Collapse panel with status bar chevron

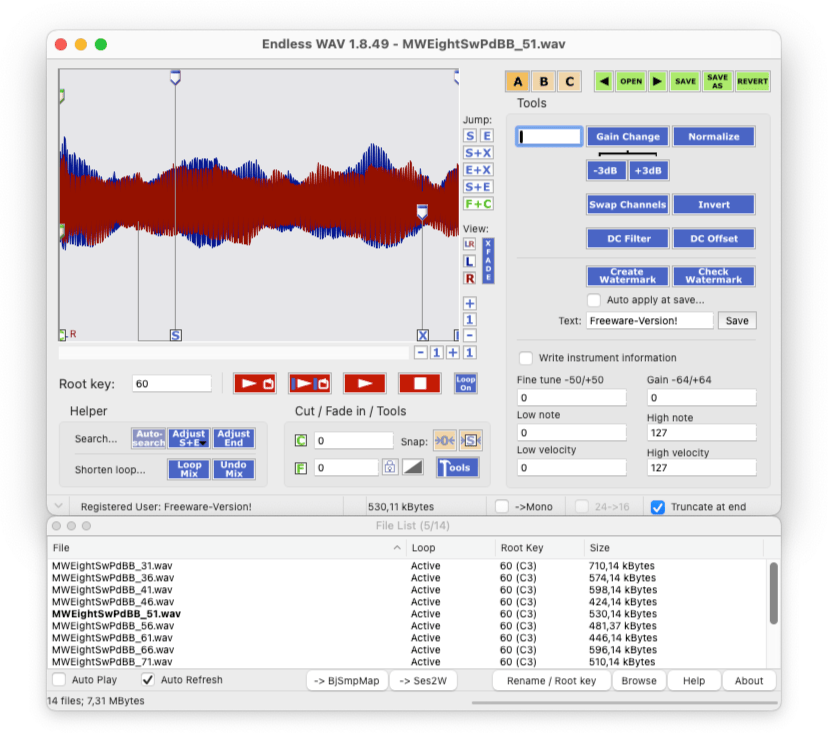(x=59, y=506)
